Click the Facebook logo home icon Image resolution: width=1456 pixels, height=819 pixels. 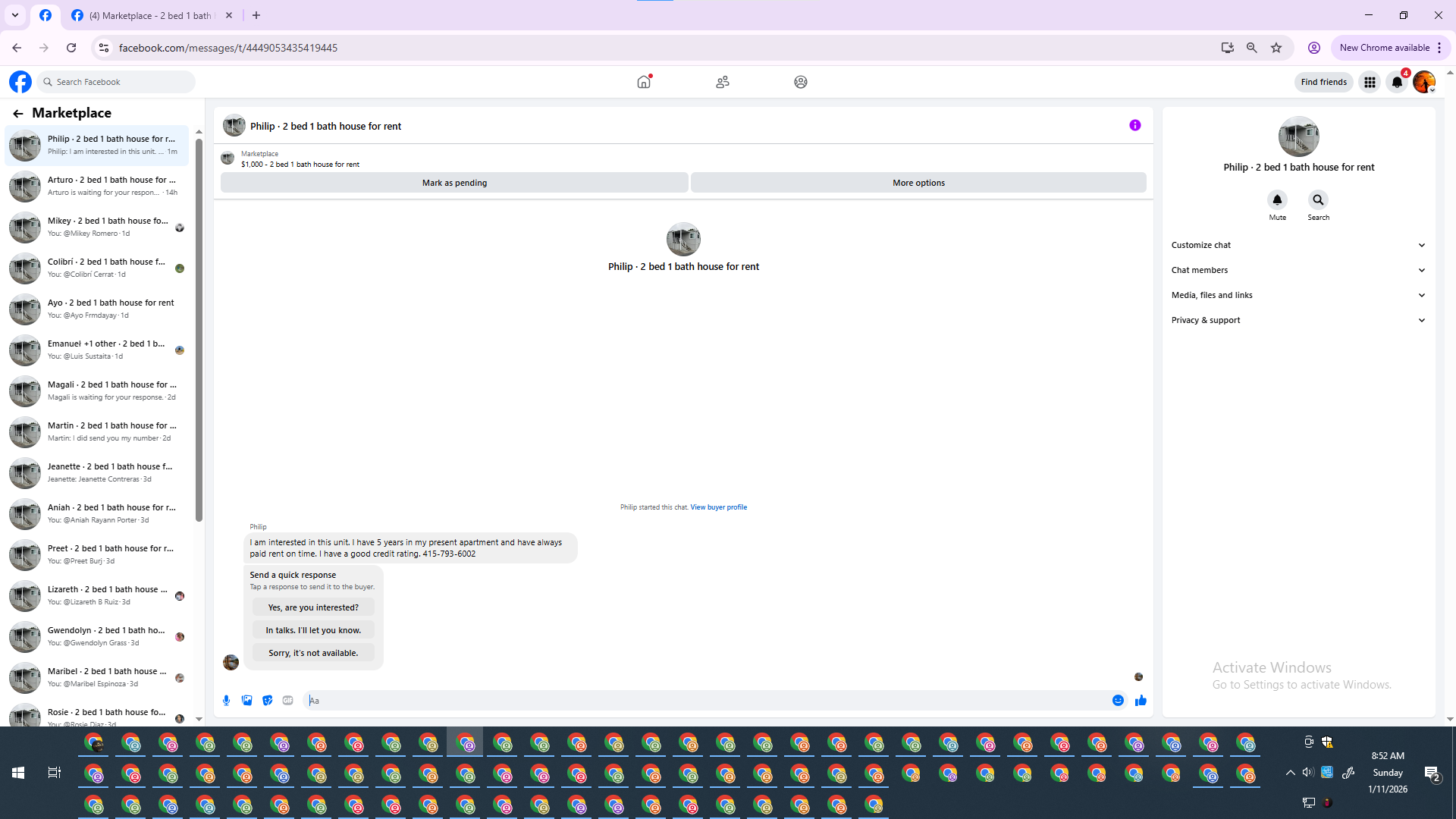point(20,82)
